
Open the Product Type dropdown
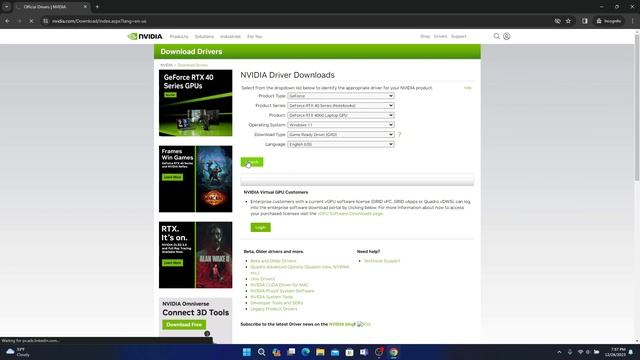click(340, 96)
